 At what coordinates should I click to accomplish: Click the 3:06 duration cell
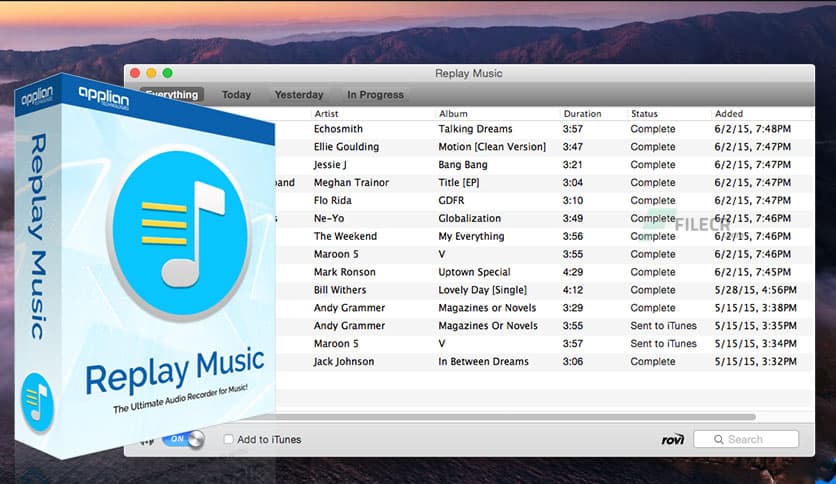click(573, 361)
